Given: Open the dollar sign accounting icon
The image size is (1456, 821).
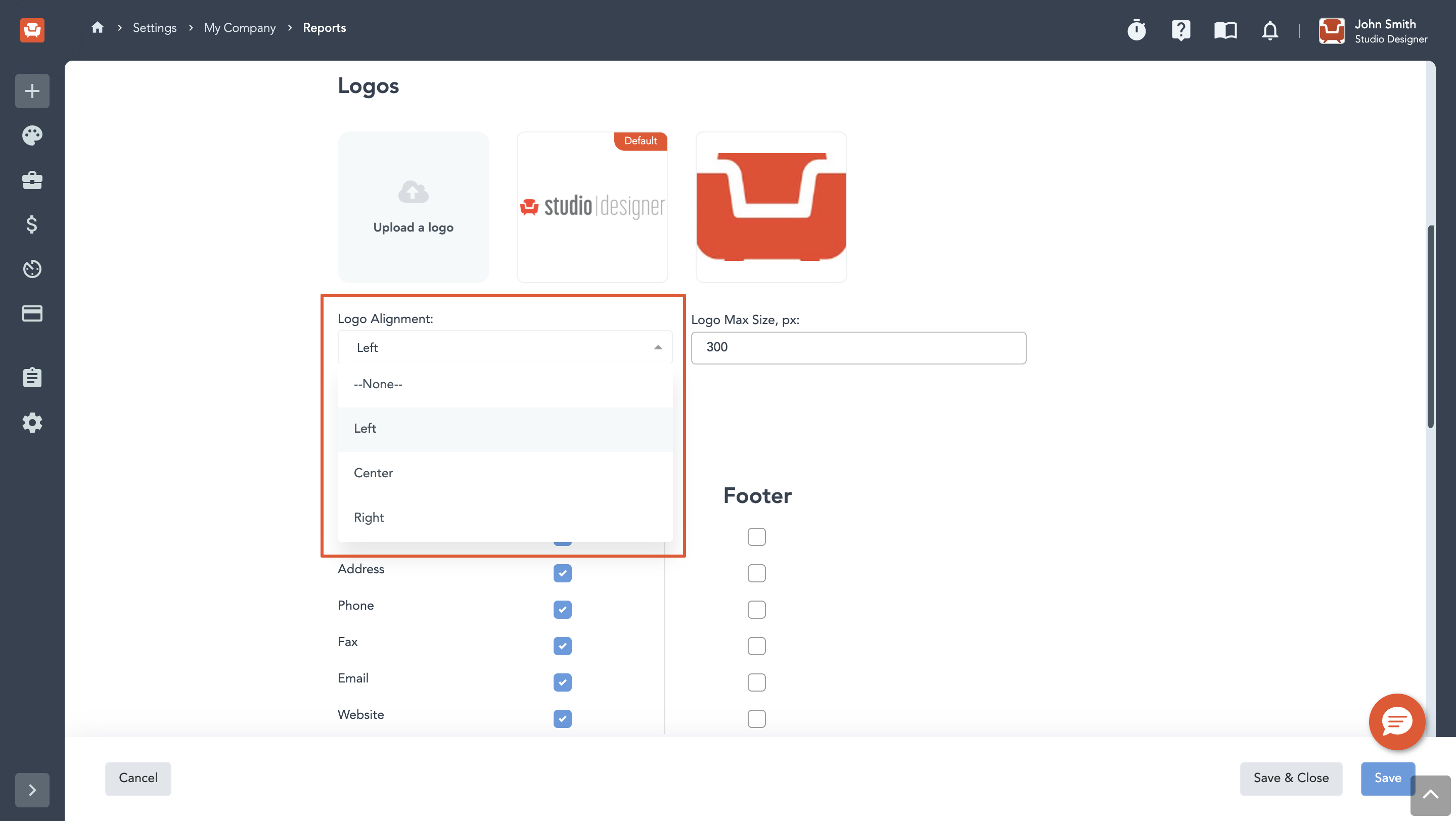Looking at the screenshot, I should (x=32, y=224).
